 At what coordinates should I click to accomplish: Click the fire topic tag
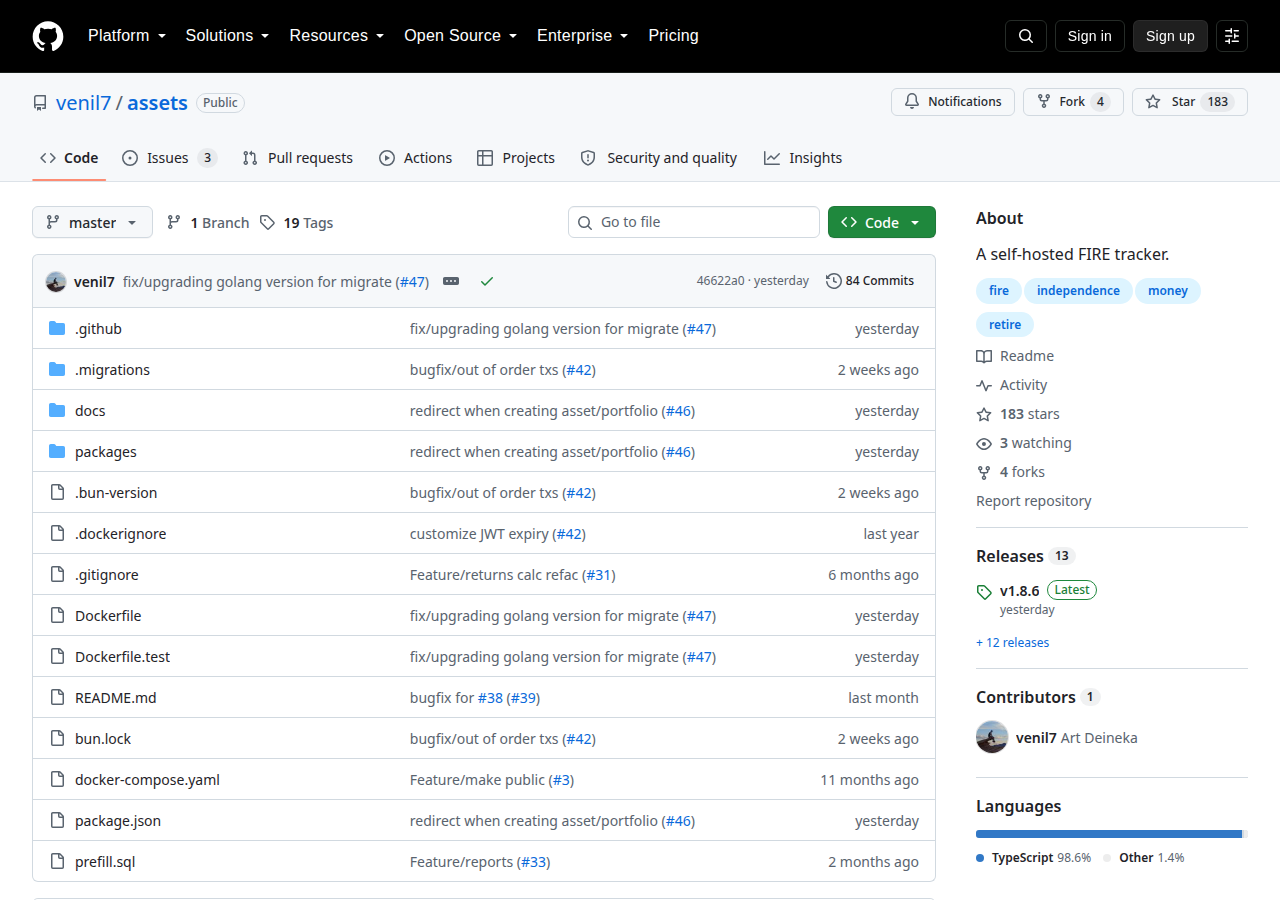click(x=999, y=291)
